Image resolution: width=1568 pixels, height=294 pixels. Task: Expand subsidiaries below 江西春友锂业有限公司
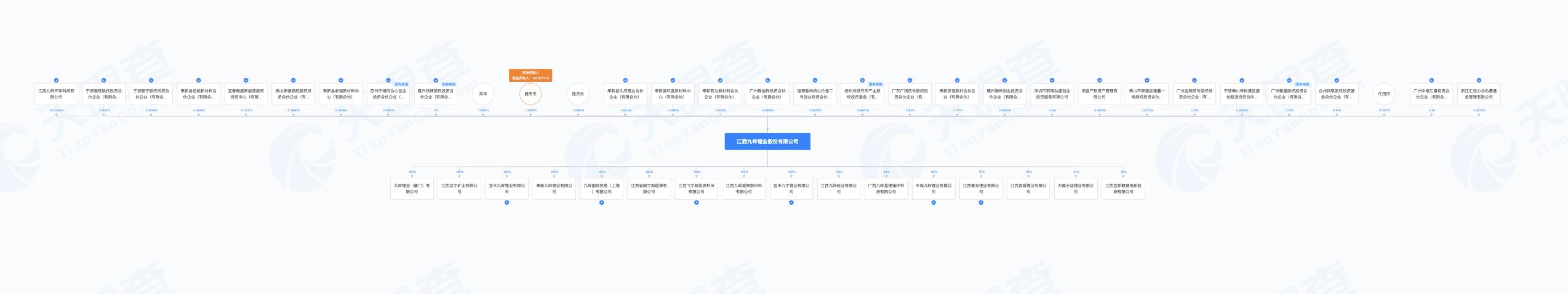(x=981, y=202)
